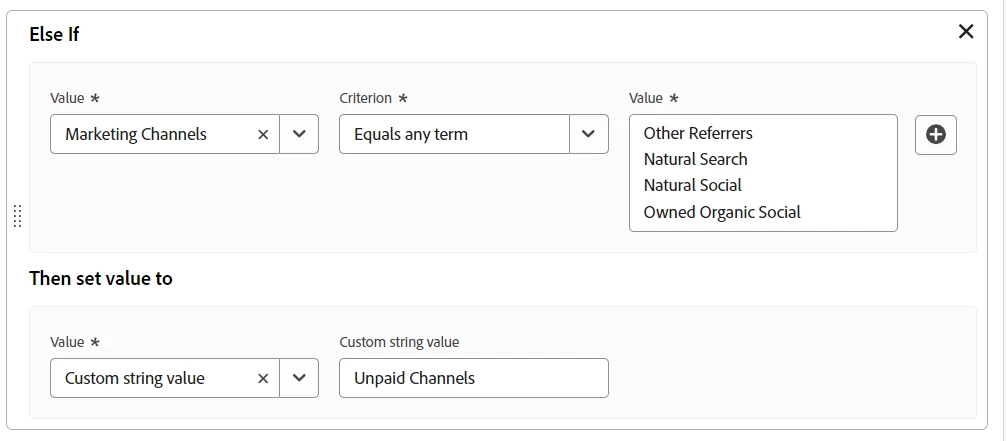
Task: Click the Else If heading
Action: (x=54, y=34)
